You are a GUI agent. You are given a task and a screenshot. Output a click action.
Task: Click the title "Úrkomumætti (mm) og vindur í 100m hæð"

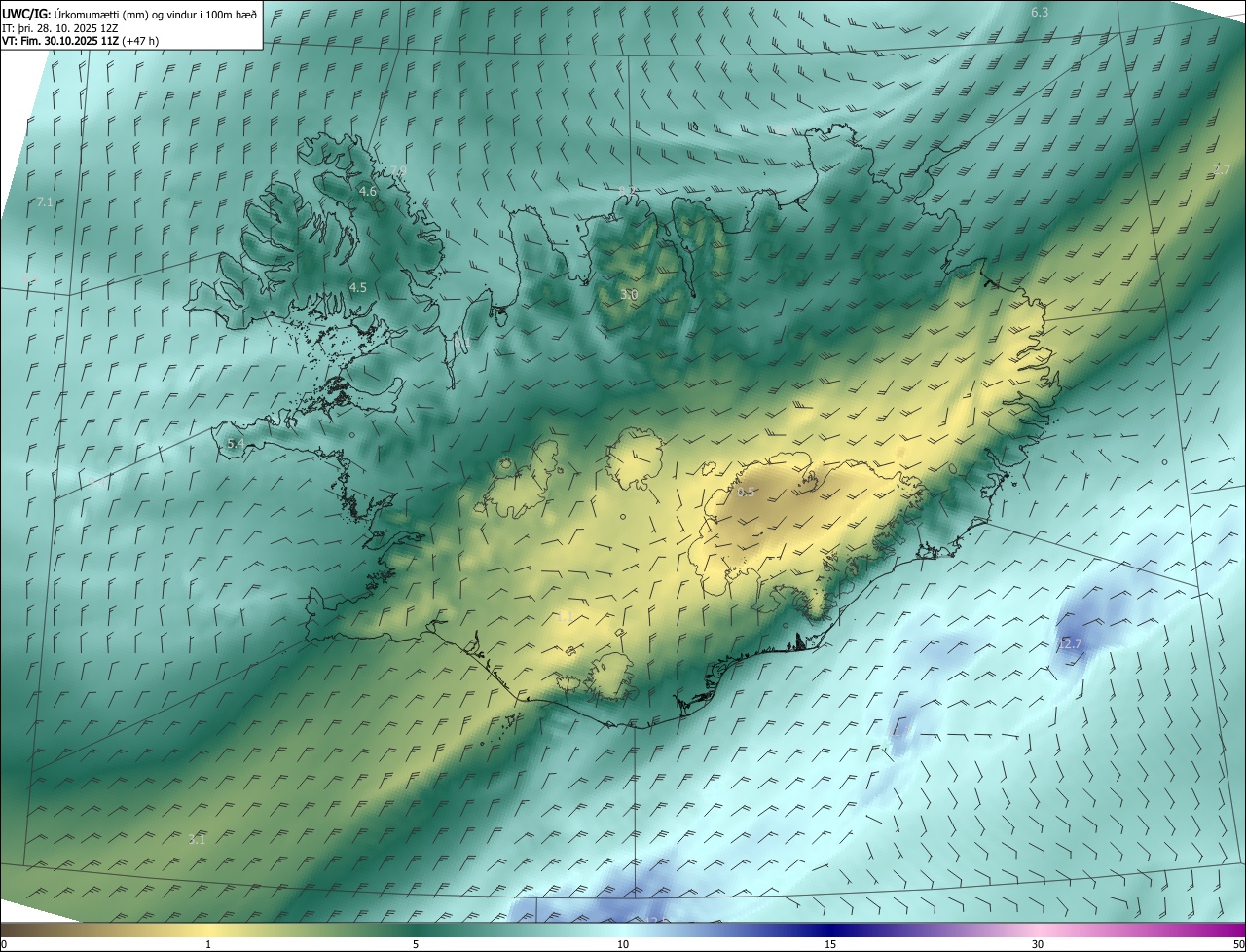tap(156, 14)
